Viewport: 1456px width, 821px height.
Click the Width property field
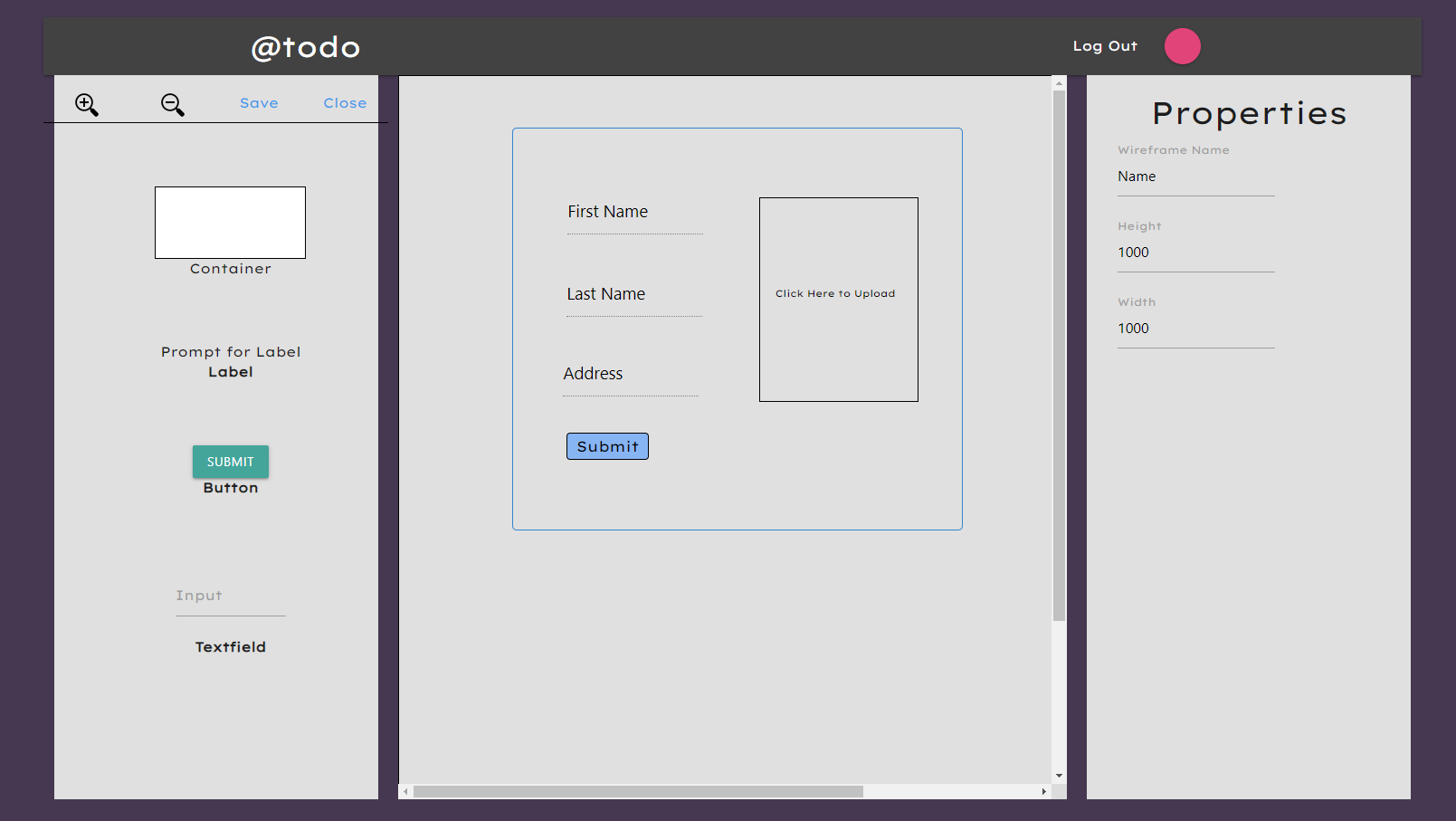point(1195,329)
